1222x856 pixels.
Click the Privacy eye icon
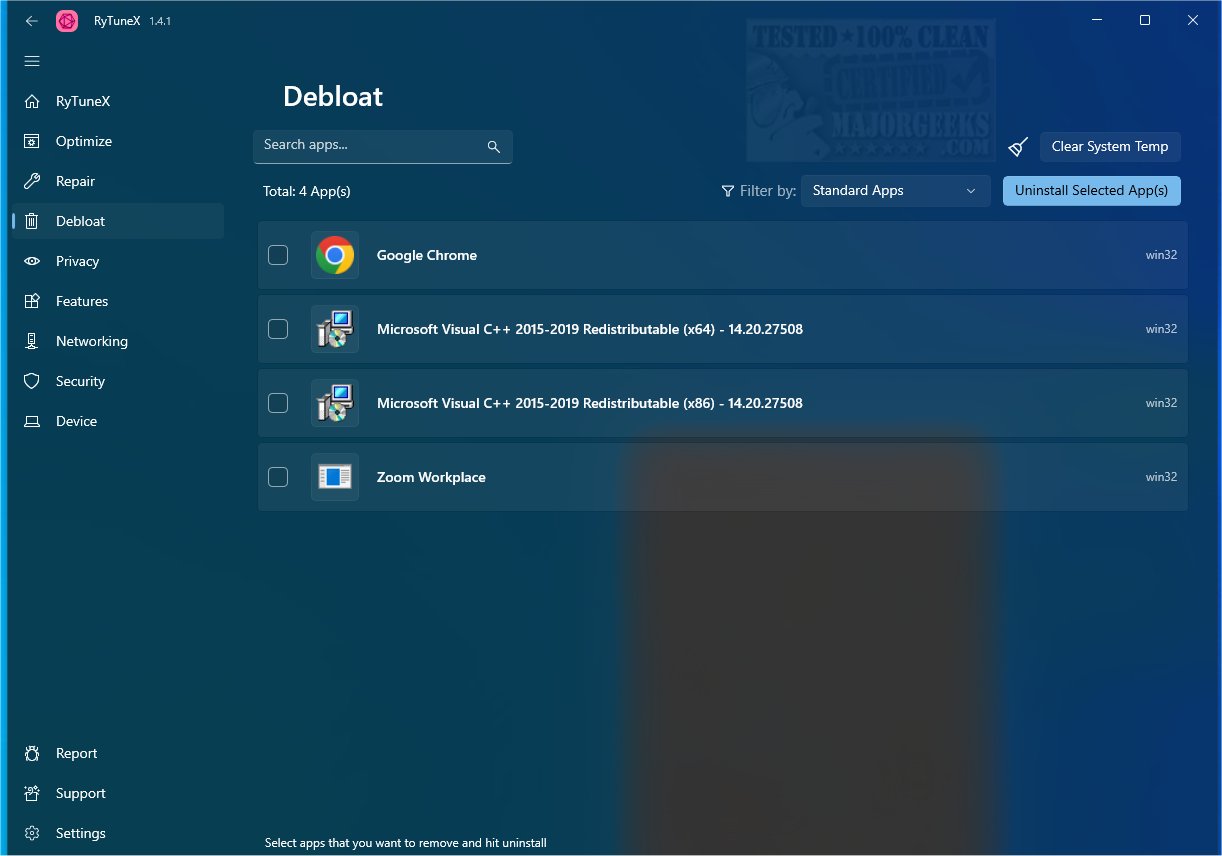[x=32, y=262]
